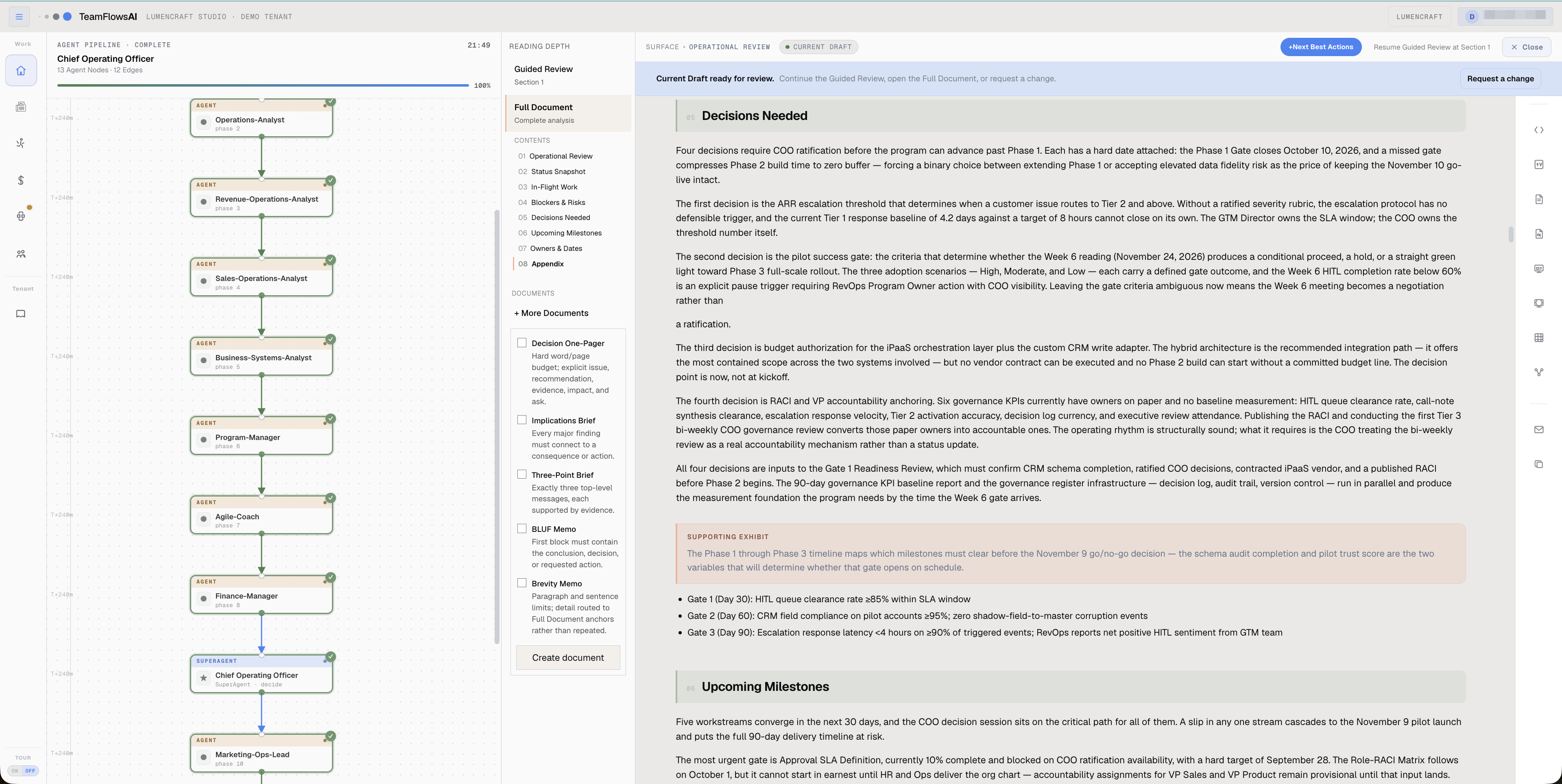Screen dimensions: 1562x784
Task: Close the Operational Review surface
Action: pos(1526,47)
